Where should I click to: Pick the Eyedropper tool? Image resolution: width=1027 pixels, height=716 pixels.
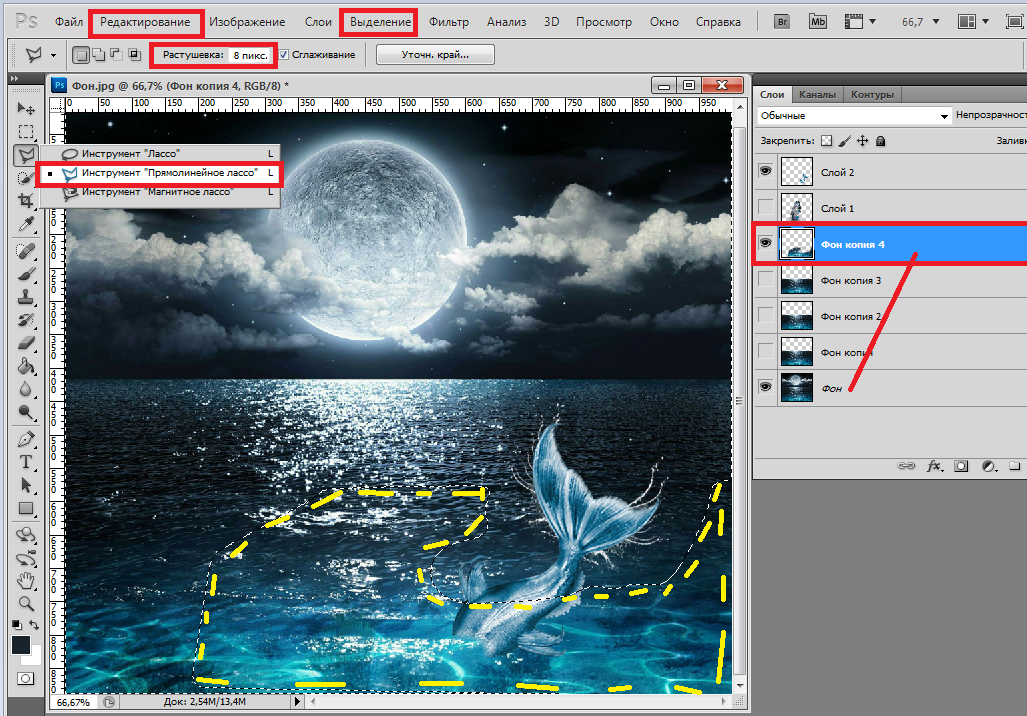[x=26, y=224]
